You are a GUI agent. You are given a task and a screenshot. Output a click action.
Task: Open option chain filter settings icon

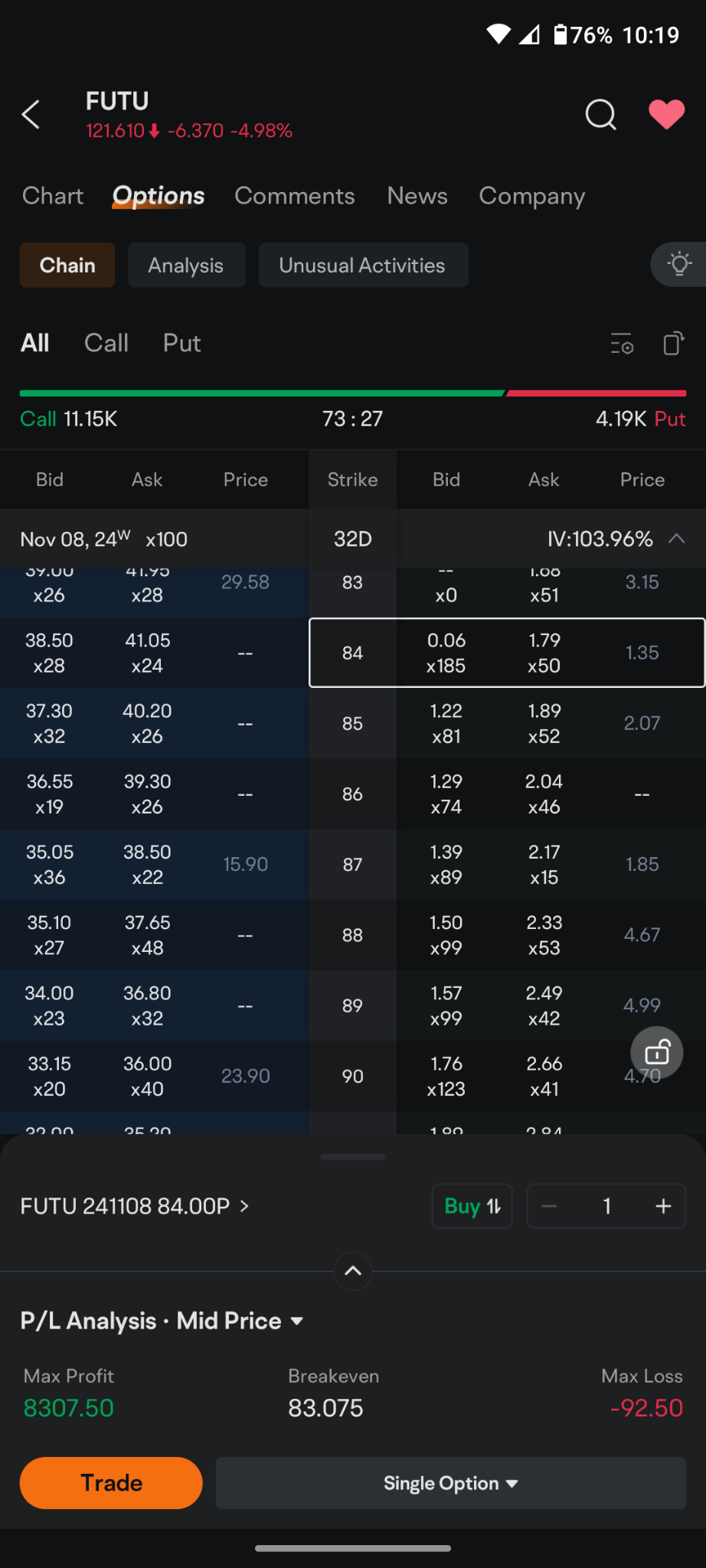click(x=622, y=344)
